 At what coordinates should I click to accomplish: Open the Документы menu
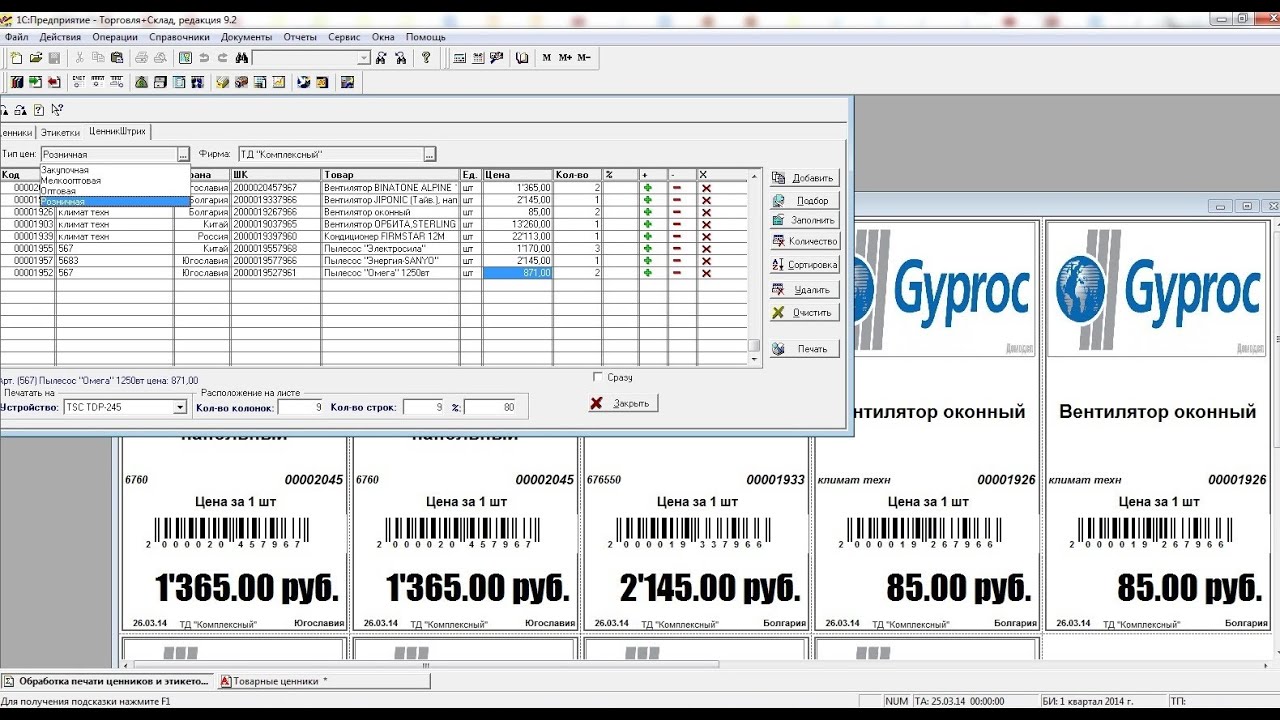tap(246, 37)
